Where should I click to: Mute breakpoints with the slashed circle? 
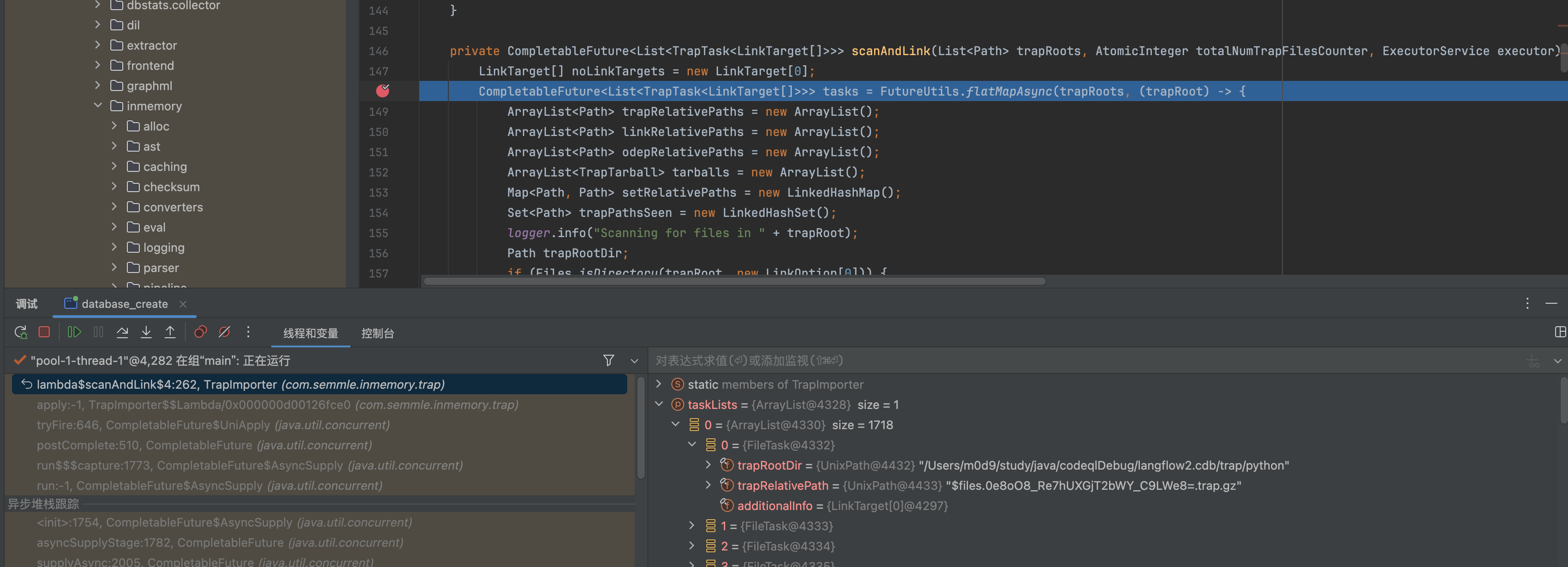224,332
